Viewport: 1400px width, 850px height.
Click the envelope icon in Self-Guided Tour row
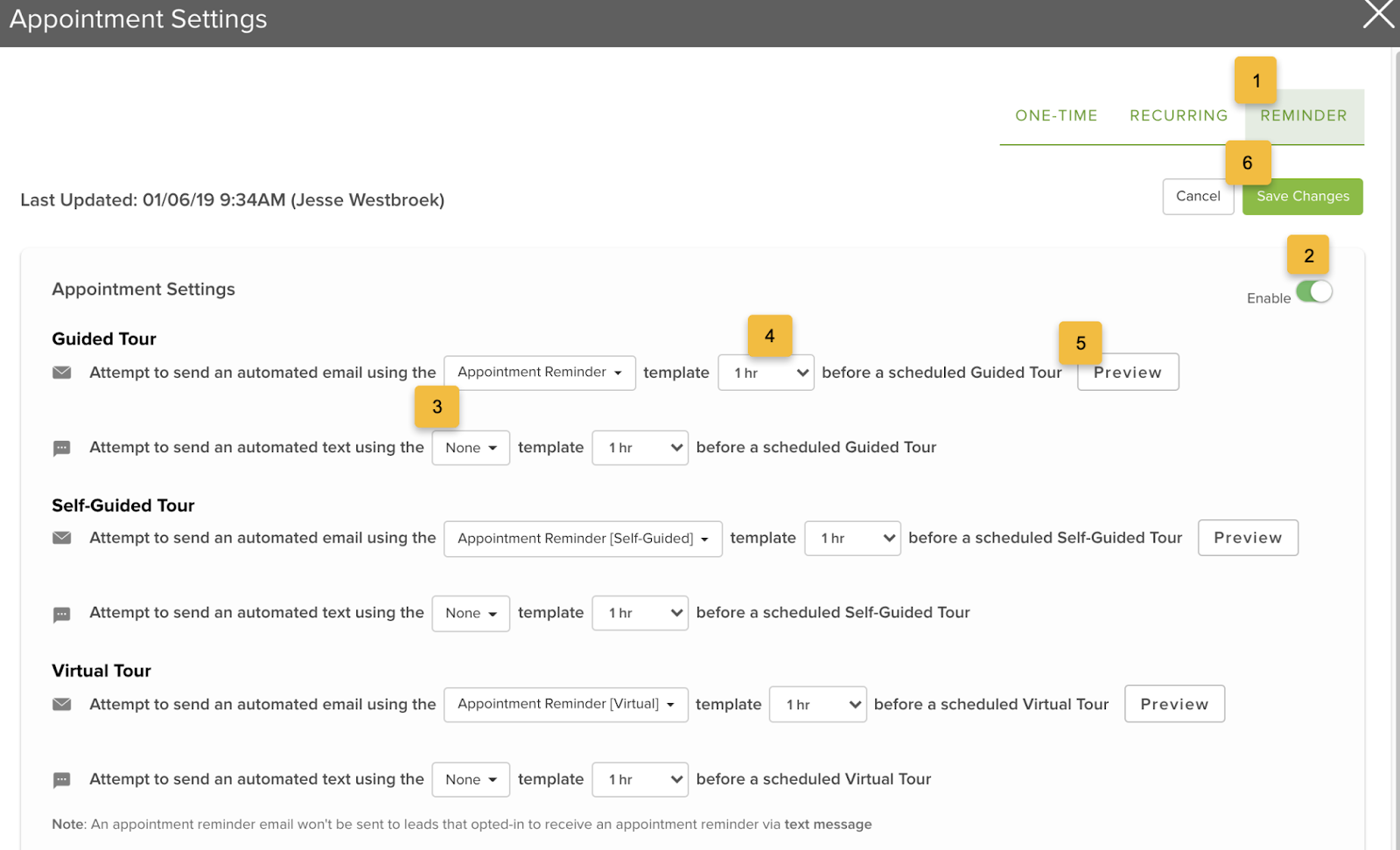[61, 538]
